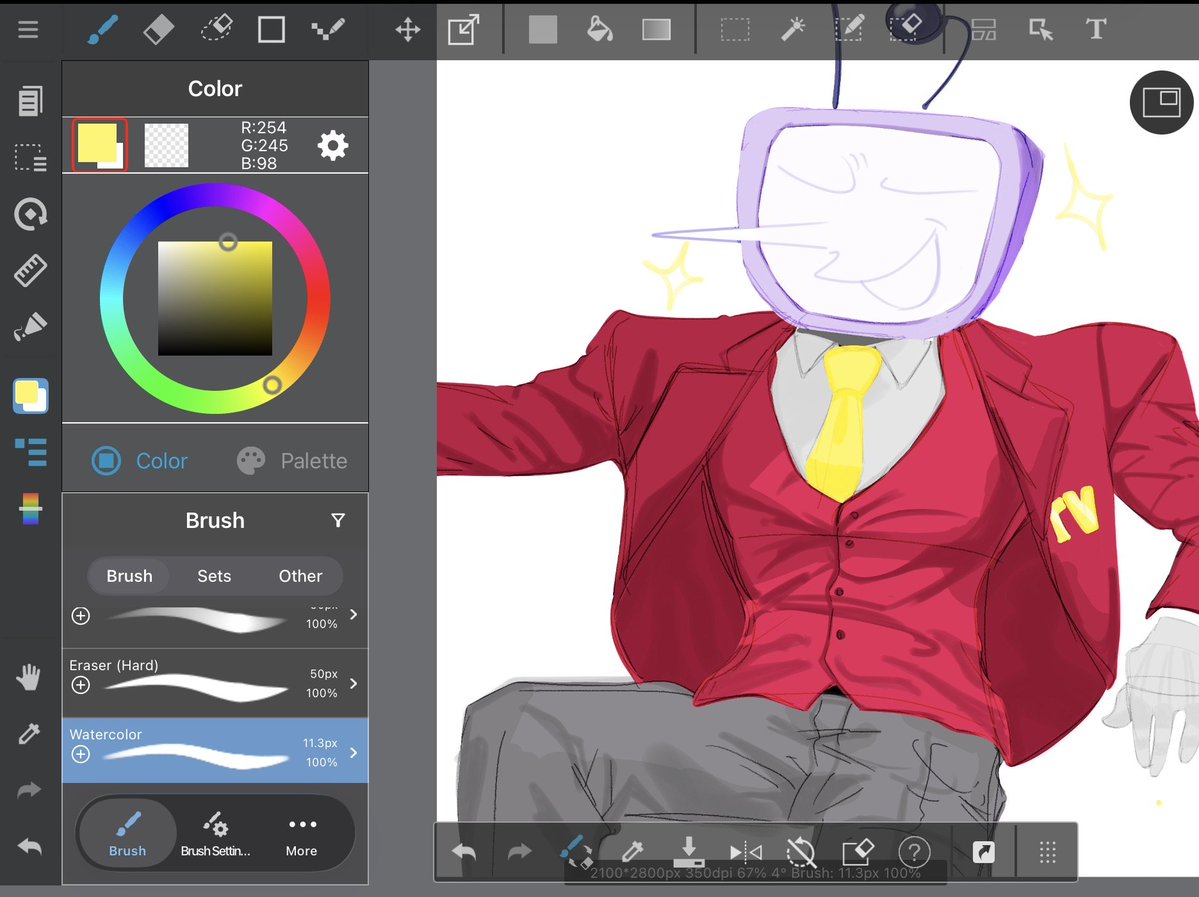Select the Eraser (Hard) brush row
Screen dimensions: 1199x897
point(215,682)
